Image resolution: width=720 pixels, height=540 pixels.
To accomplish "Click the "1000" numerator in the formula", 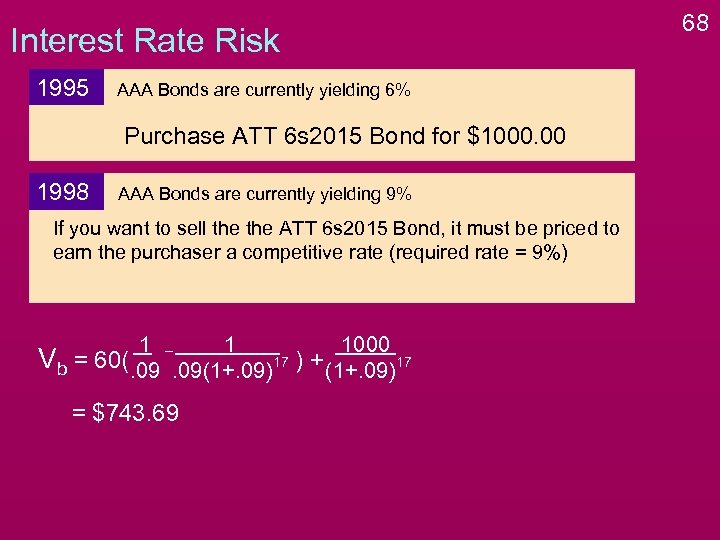I will [364, 345].
